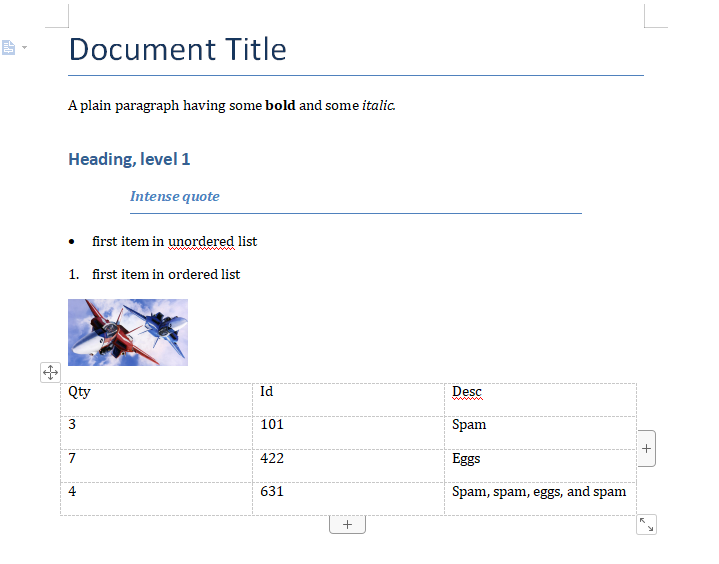Click the table cell containing 3
Screen dimensions: 719x564
click(156, 433)
